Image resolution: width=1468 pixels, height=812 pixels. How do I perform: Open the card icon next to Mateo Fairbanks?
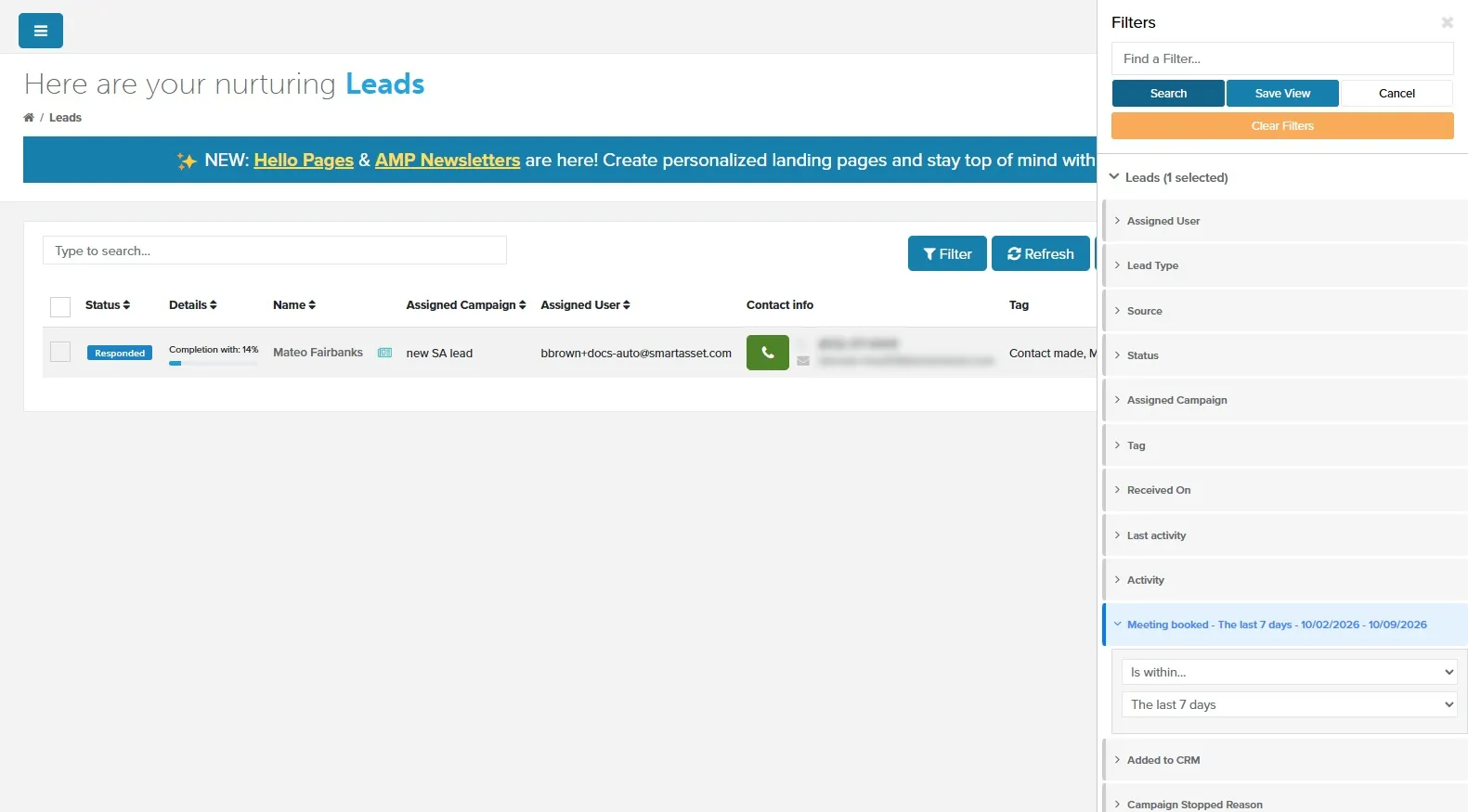click(384, 353)
